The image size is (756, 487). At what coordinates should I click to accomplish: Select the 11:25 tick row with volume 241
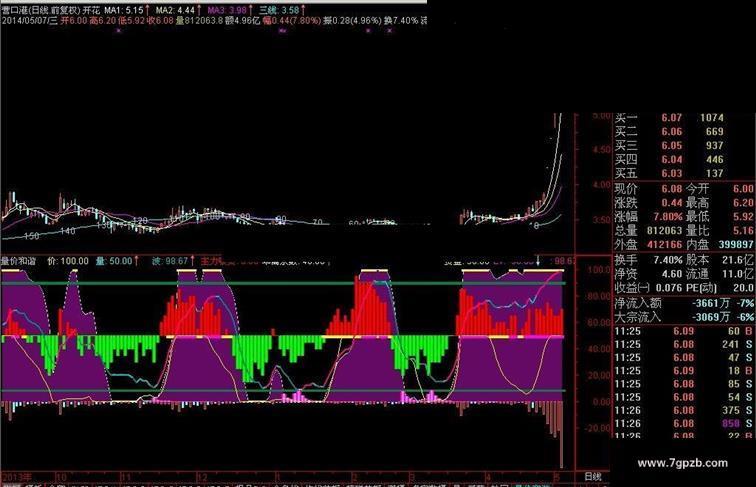(x=684, y=344)
